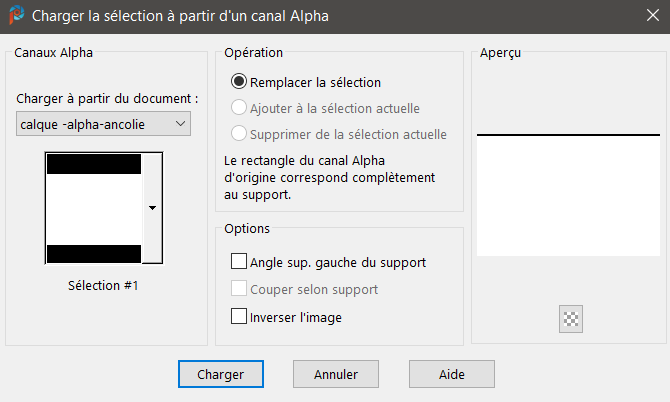Cancel with the Annuler button

pos(336,374)
